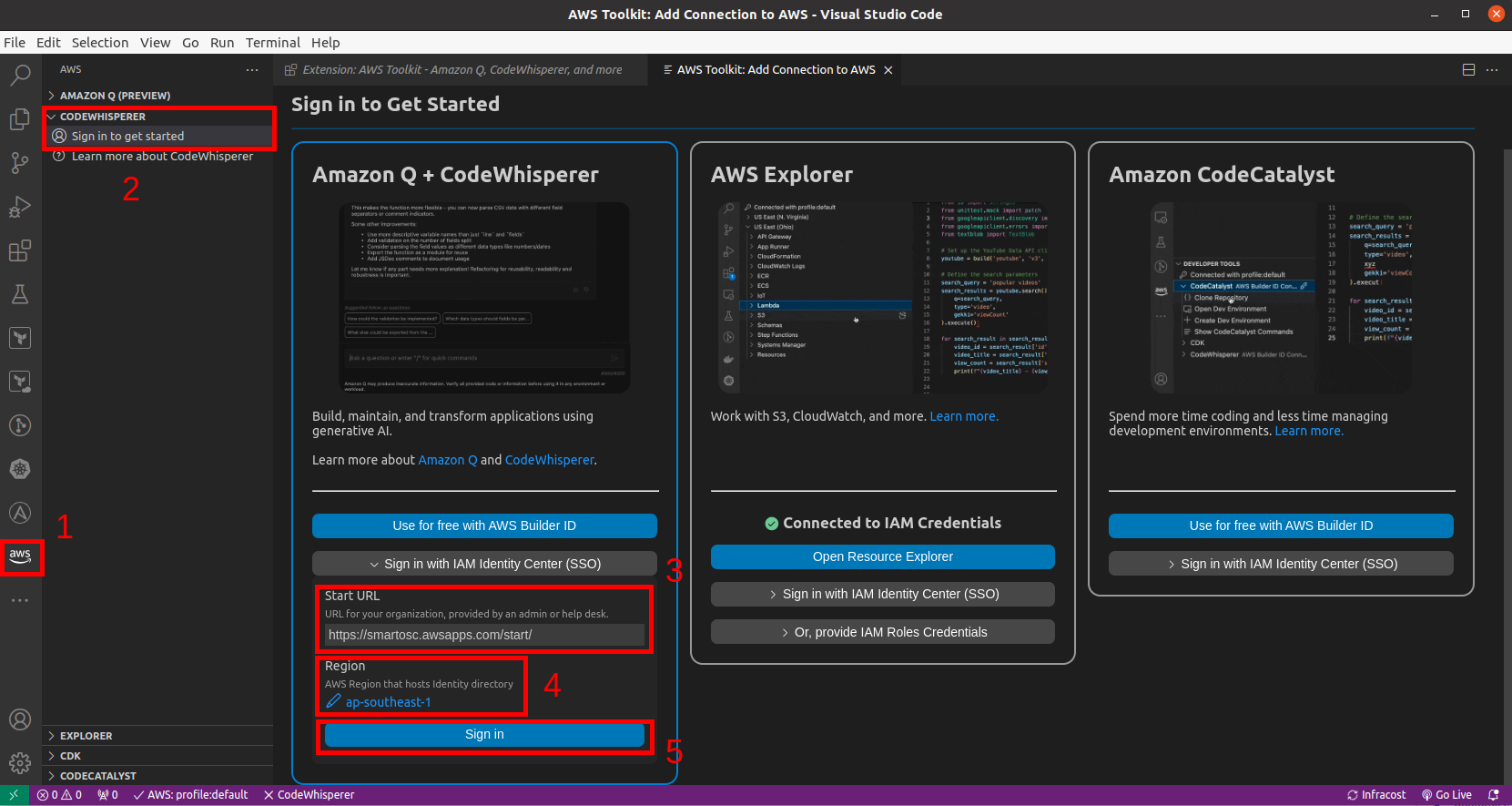
Task: Open the AWS Toolkit view icon
Action: 20,556
